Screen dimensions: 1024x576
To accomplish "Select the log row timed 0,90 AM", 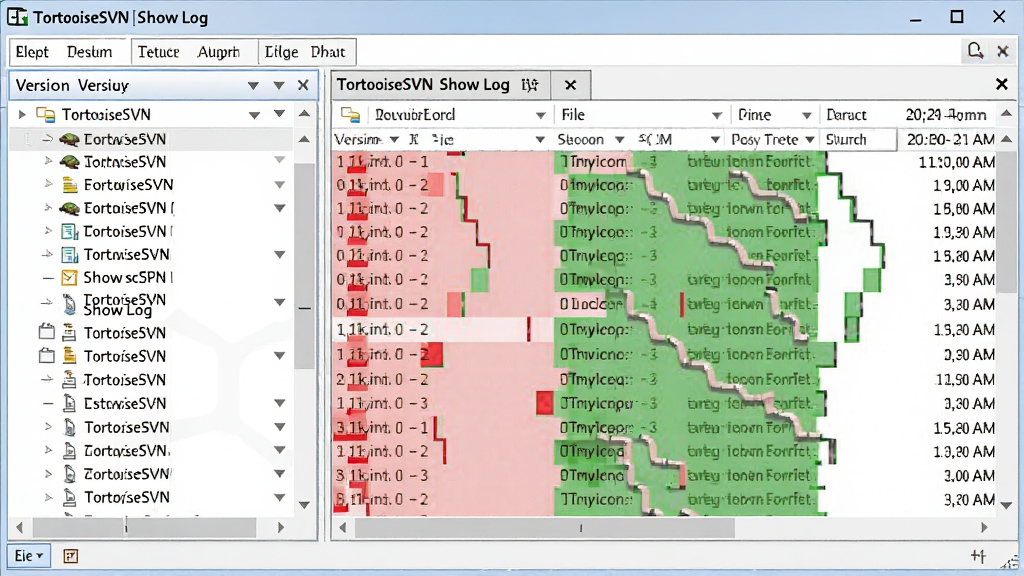I will (x=664, y=355).
